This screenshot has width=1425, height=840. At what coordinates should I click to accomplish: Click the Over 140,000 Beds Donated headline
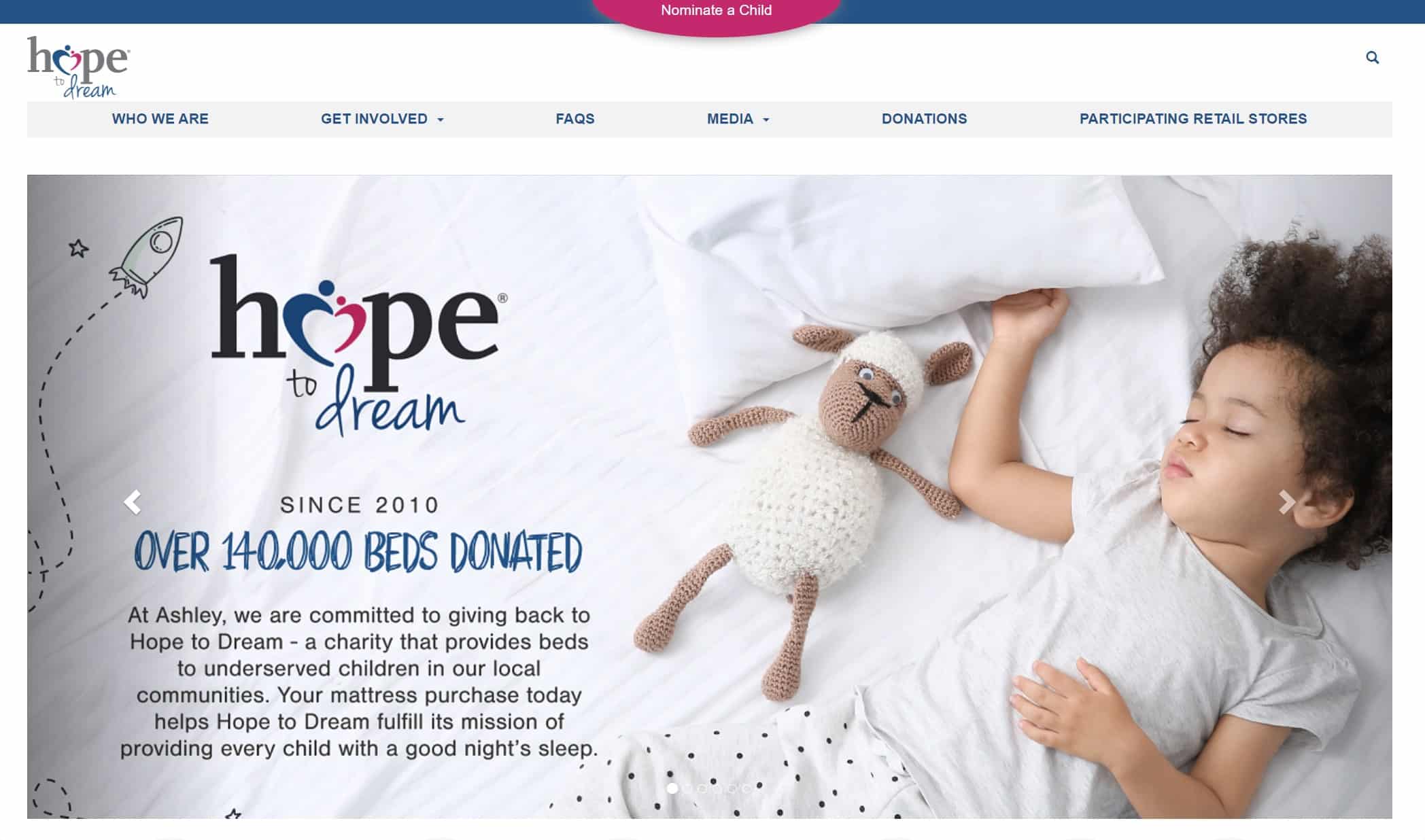point(358,551)
